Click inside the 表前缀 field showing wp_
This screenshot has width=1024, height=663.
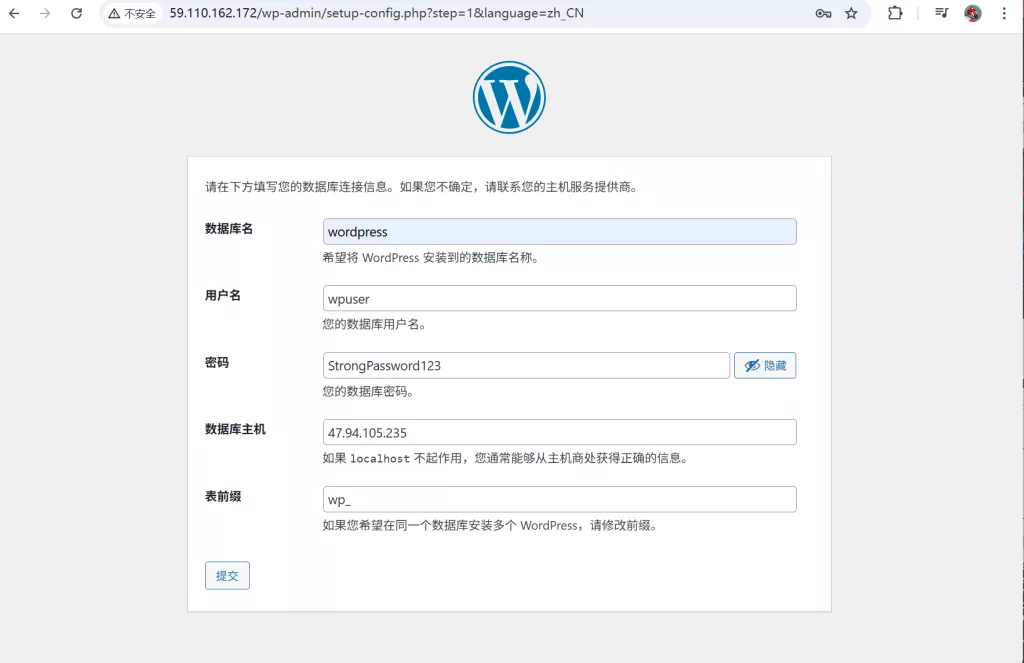(x=558, y=498)
